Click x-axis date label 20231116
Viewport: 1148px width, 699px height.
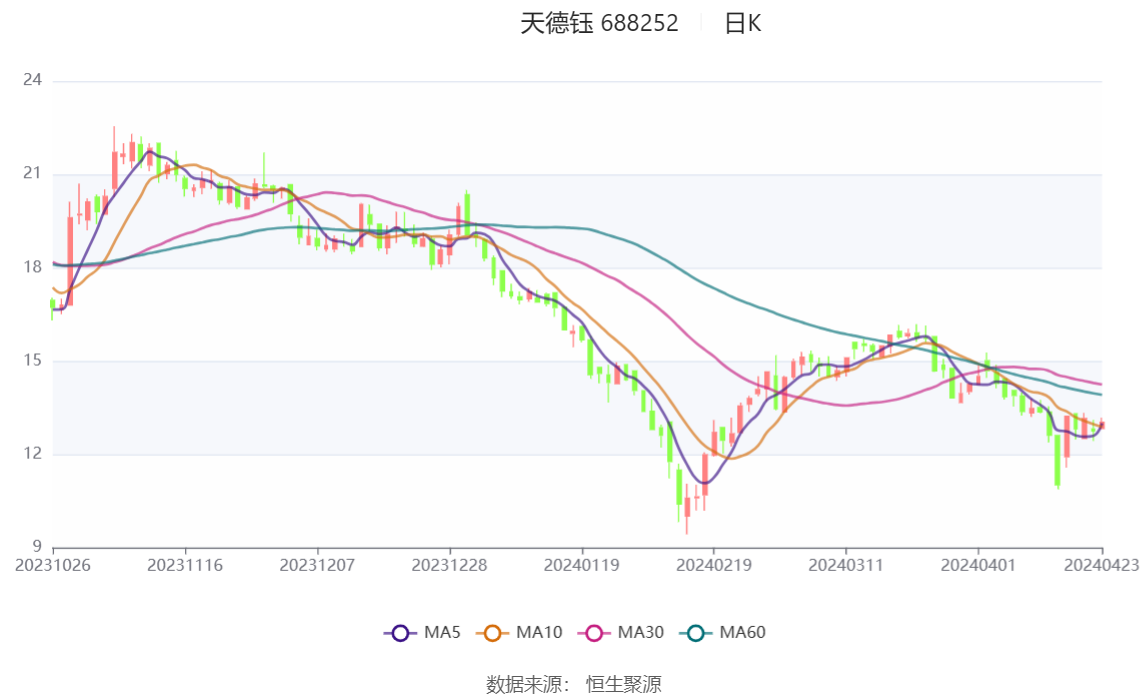(185, 565)
